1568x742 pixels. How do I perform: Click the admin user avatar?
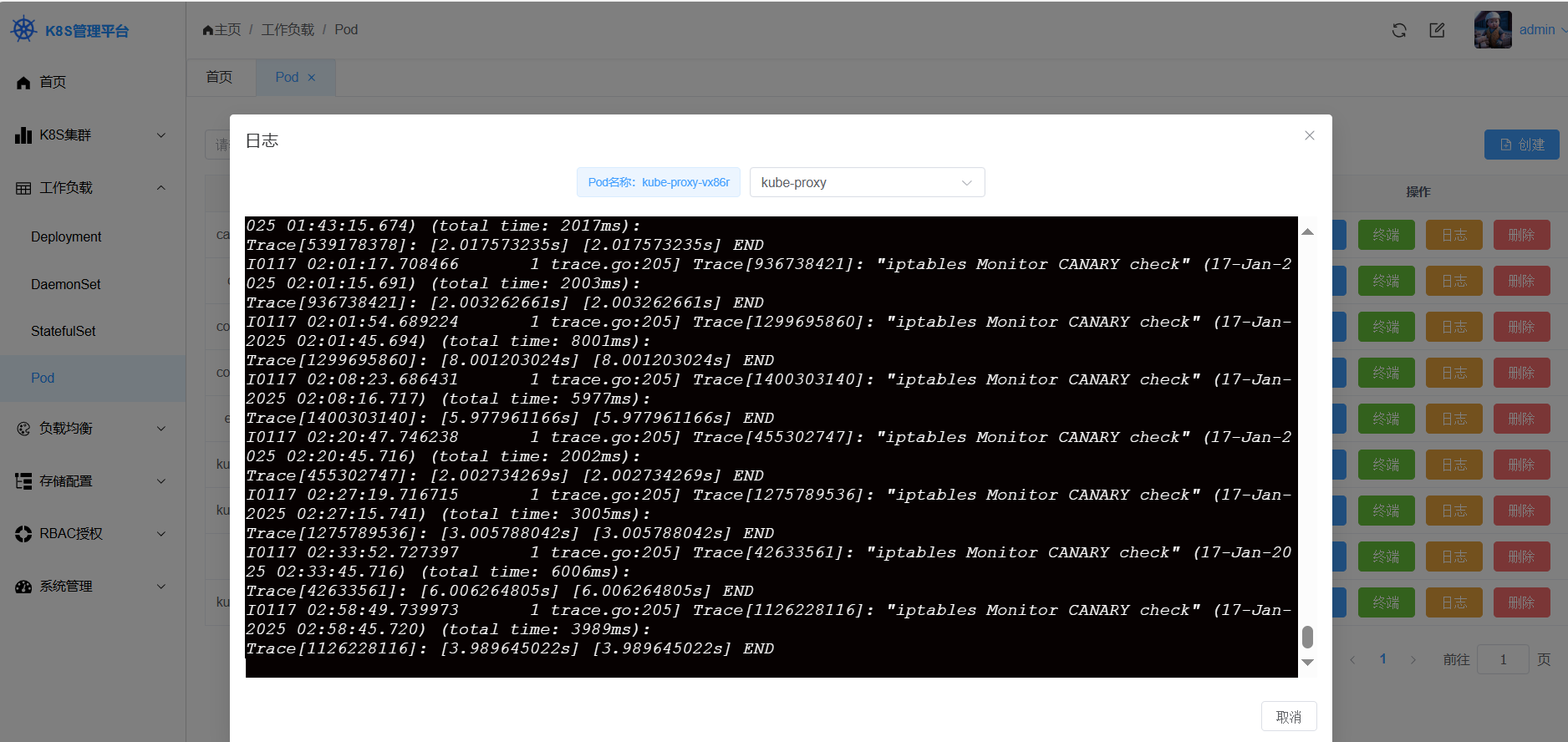point(1492,30)
